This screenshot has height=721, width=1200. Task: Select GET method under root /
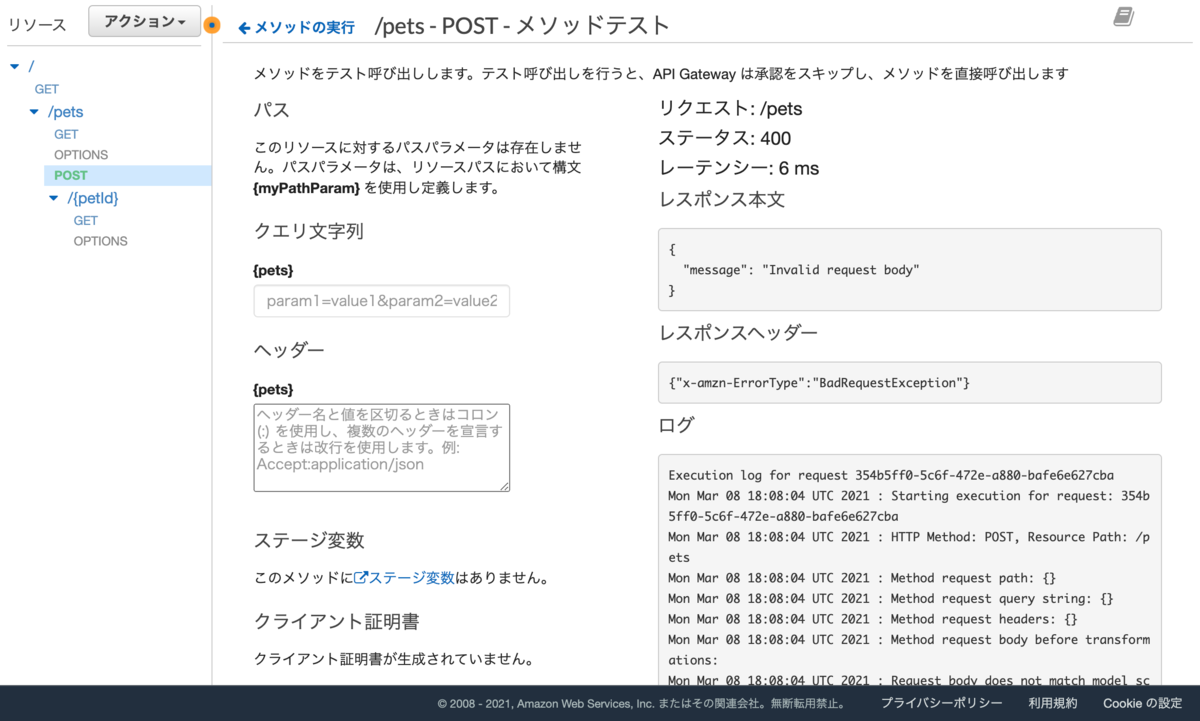tap(46, 89)
